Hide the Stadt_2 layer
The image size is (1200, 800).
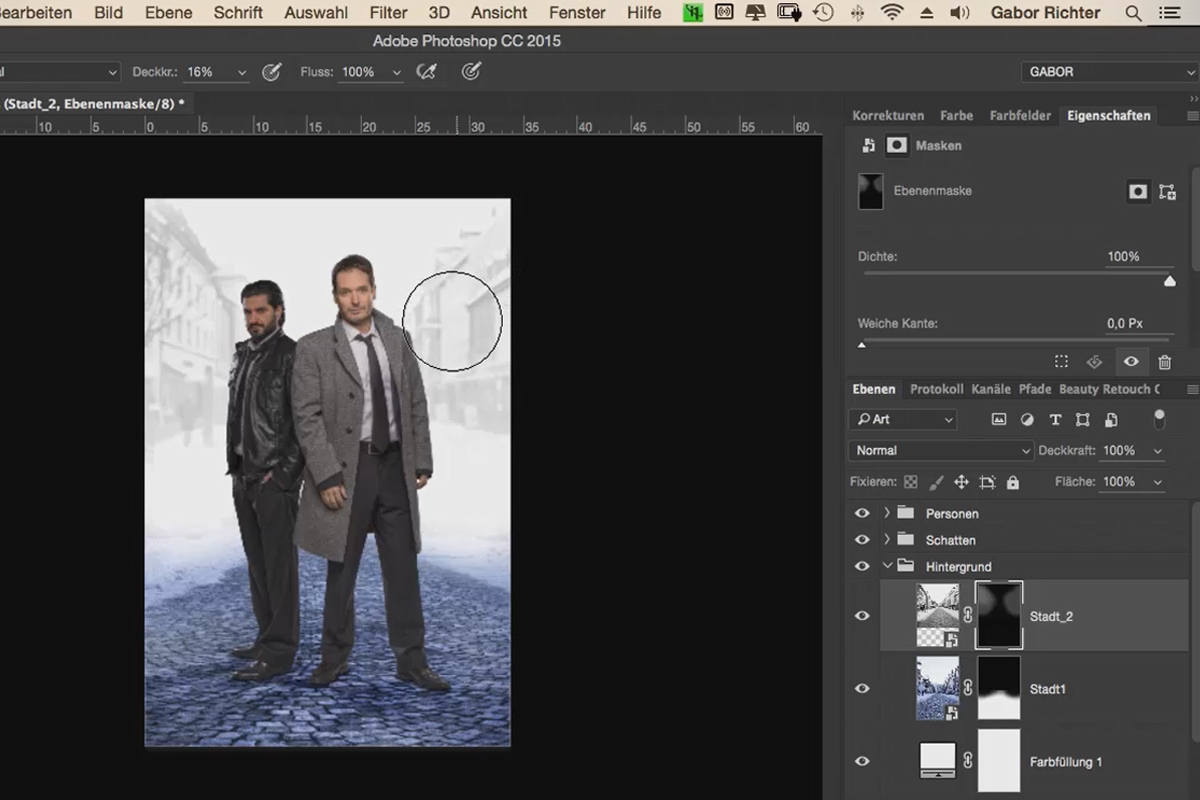[862, 616]
